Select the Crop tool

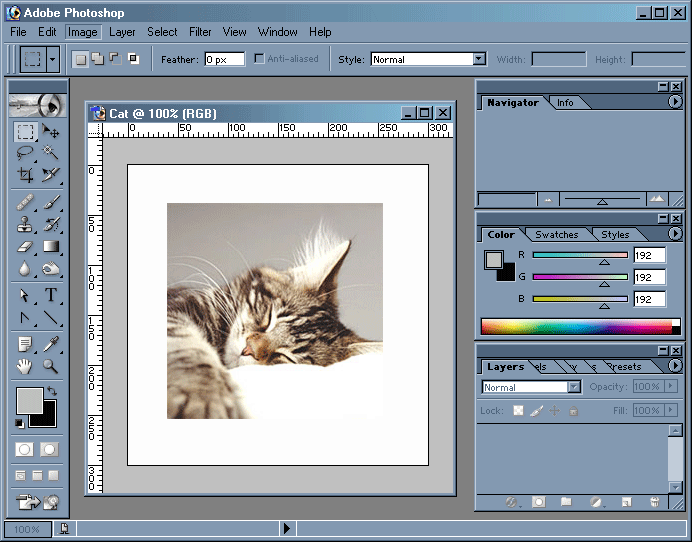click(x=25, y=174)
